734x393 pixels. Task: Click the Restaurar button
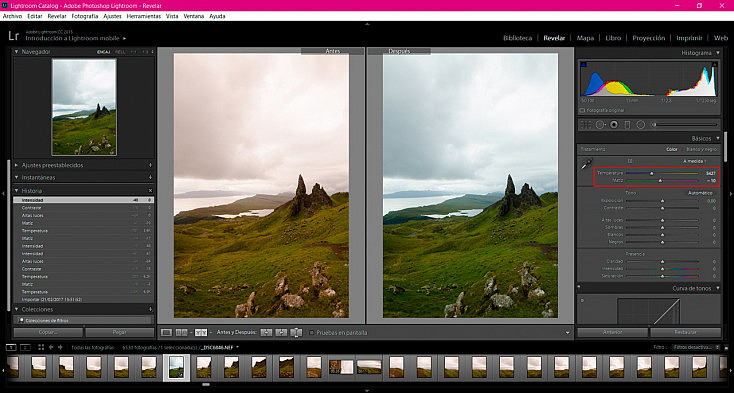686,332
